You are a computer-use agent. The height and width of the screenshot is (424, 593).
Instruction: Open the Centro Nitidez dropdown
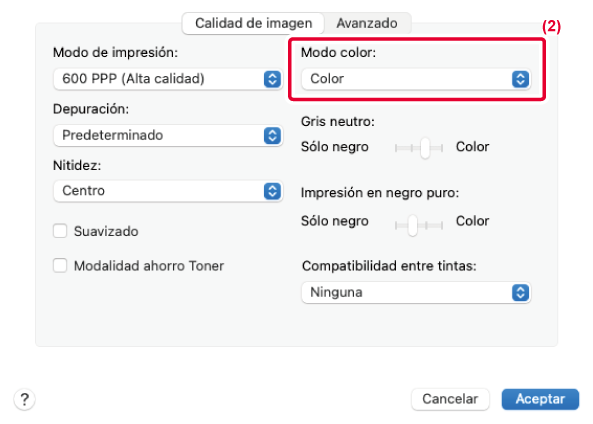coord(168,191)
